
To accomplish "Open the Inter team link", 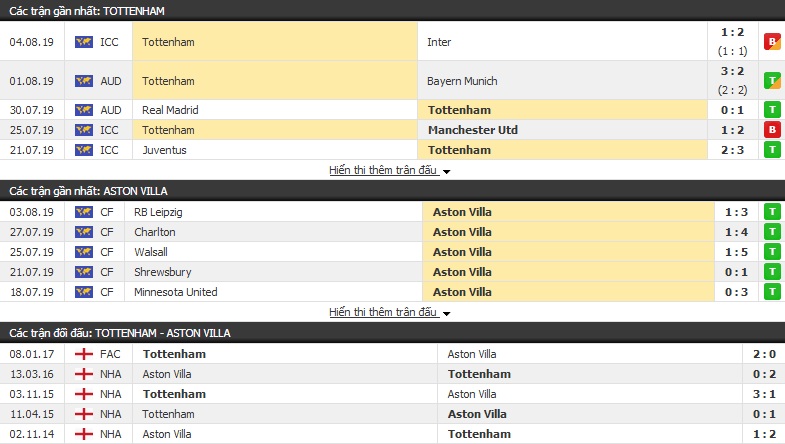I will [x=439, y=42].
